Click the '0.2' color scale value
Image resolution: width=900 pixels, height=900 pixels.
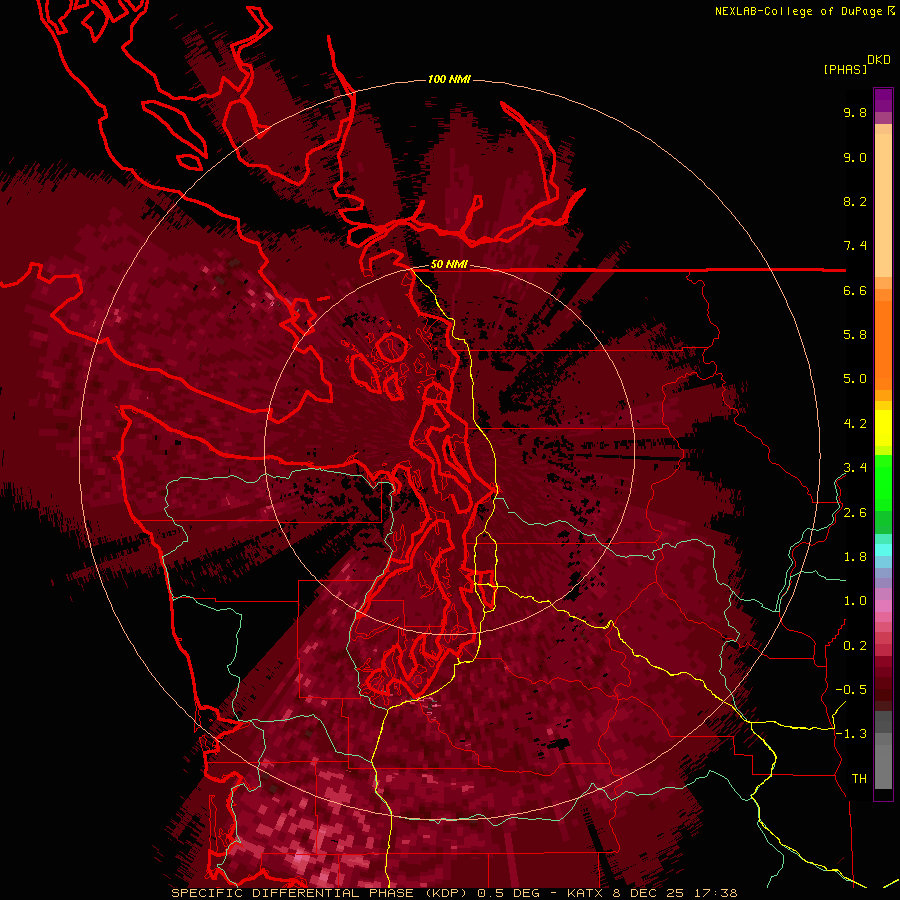[x=855, y=646]
